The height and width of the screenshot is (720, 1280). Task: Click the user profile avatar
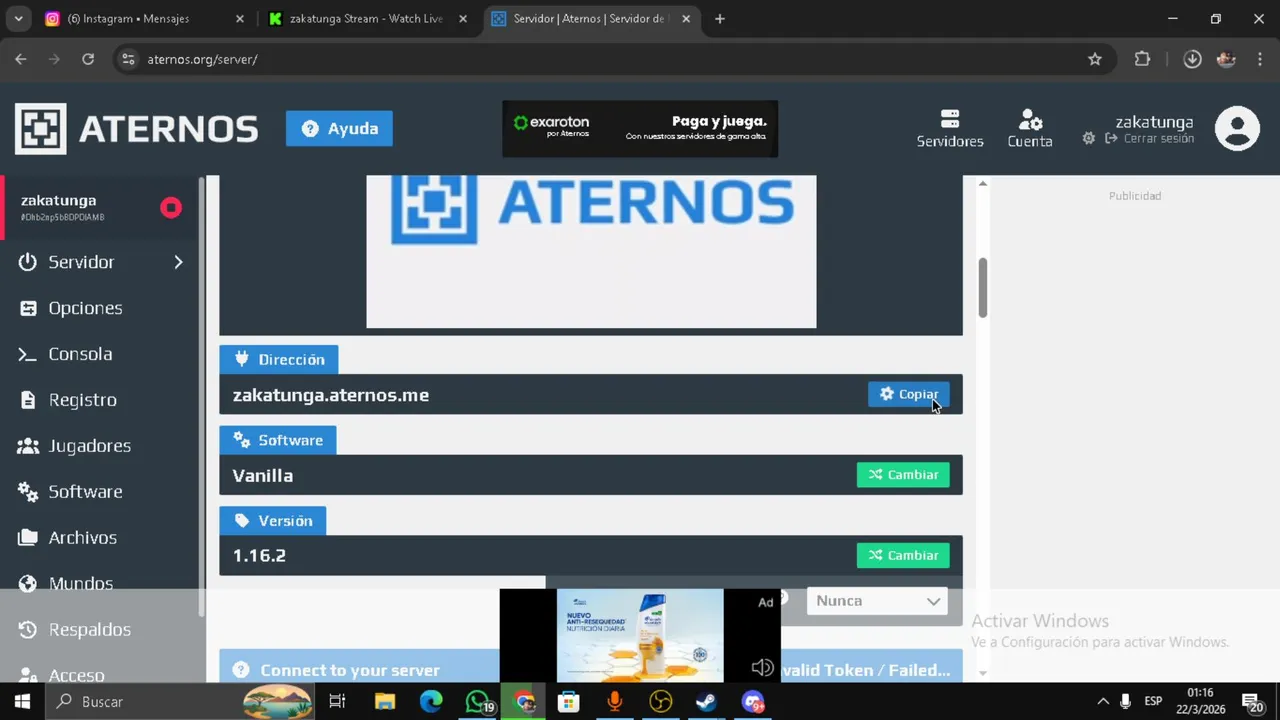click(1237, 128)
